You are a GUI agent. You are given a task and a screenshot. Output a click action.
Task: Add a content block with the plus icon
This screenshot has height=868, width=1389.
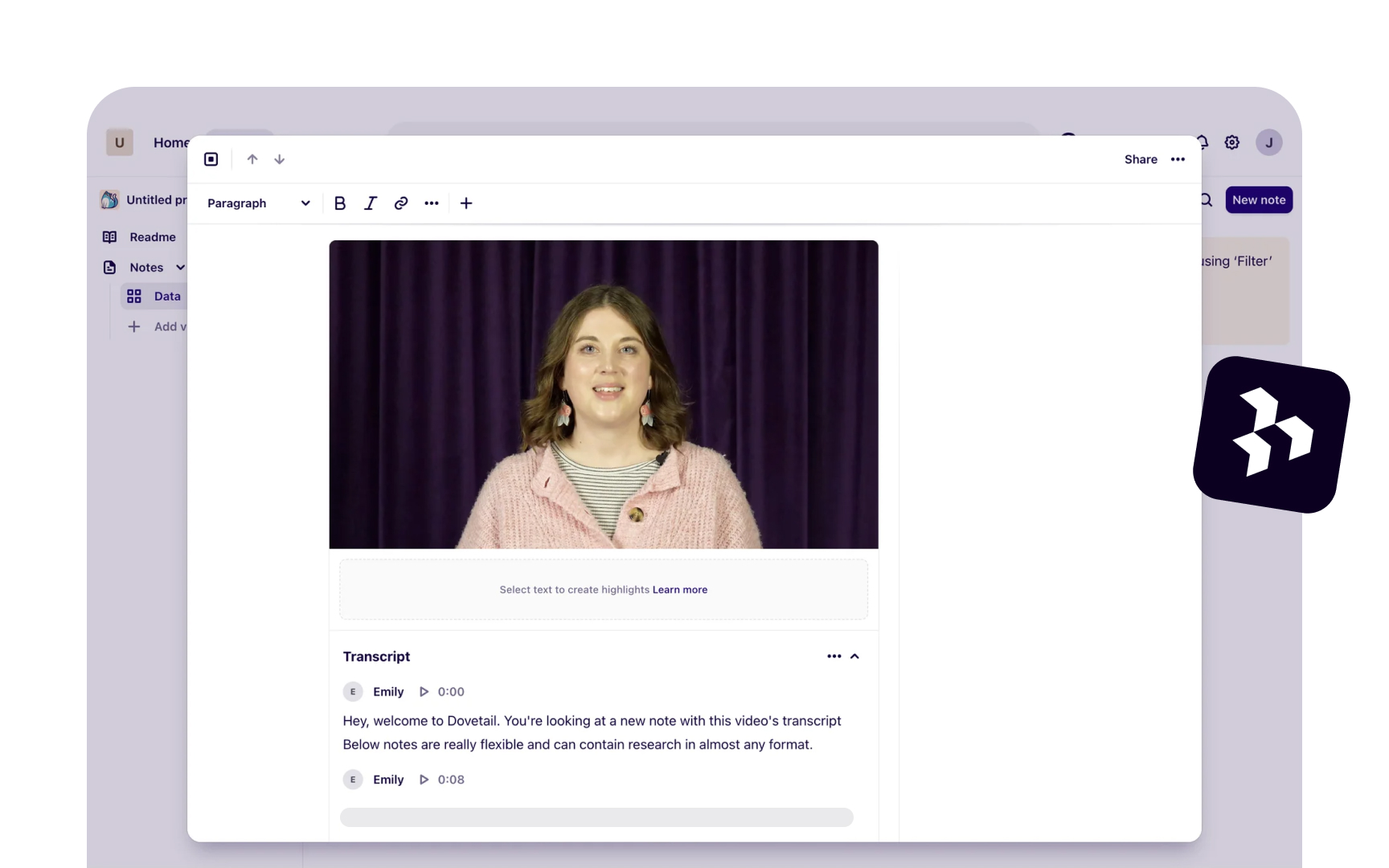466,203
